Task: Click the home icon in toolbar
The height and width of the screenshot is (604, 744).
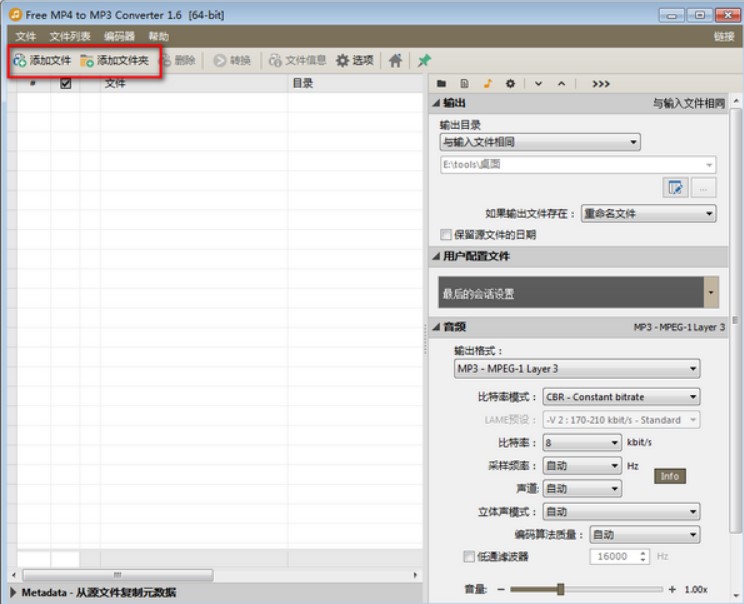Action: pos(395,61)
